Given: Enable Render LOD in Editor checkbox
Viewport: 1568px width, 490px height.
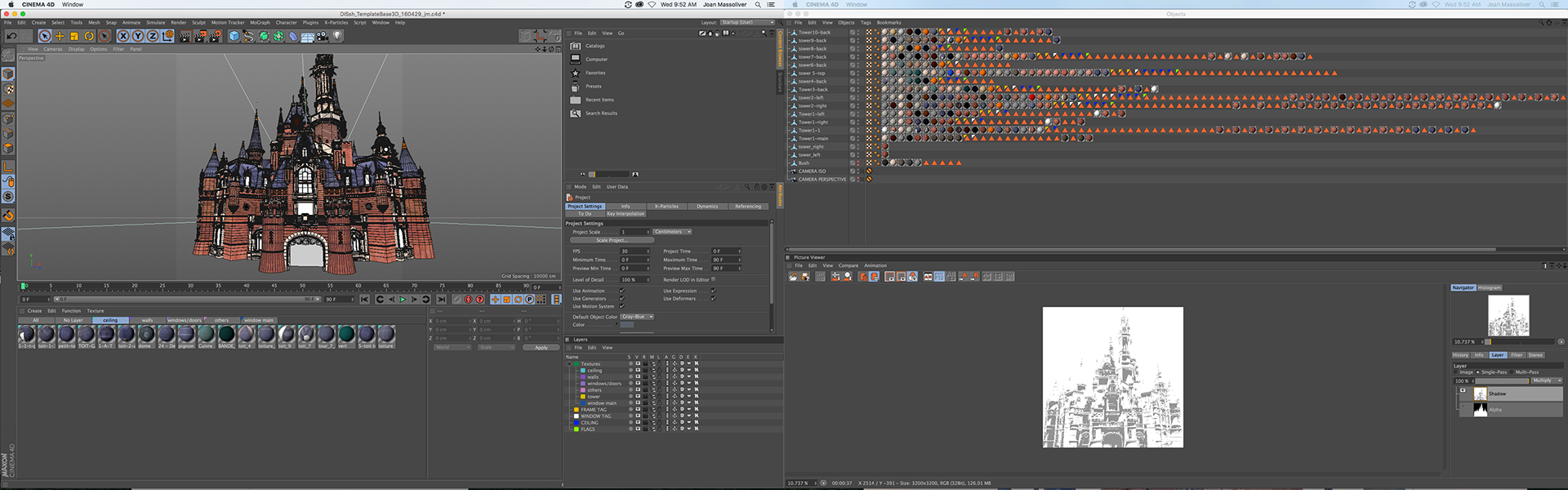Looking at the screenshot, I should click(x=713, y=279).
